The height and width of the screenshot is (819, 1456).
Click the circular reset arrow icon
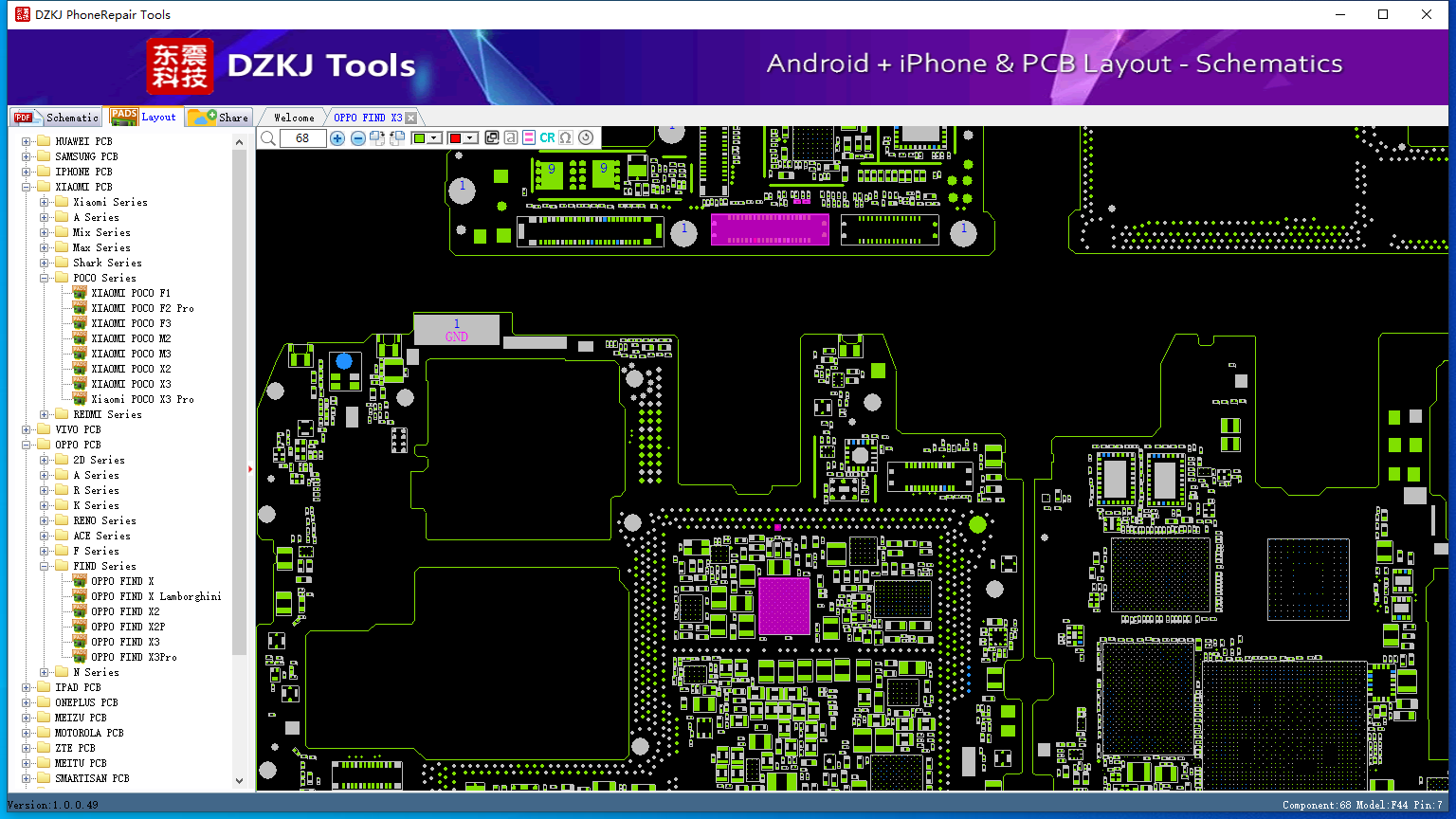586,137
